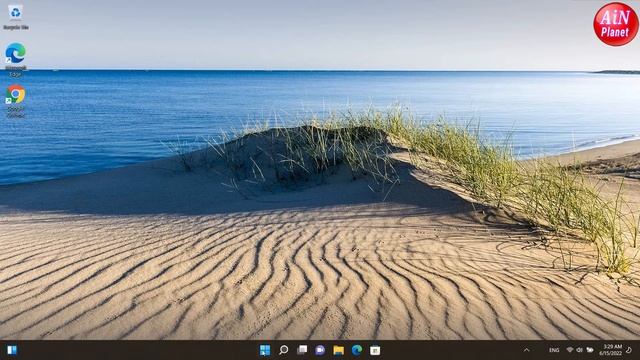This screenshot has width=640, height=360.
Task: Click the speaker volume tray icon
Action: pos(579,350)
